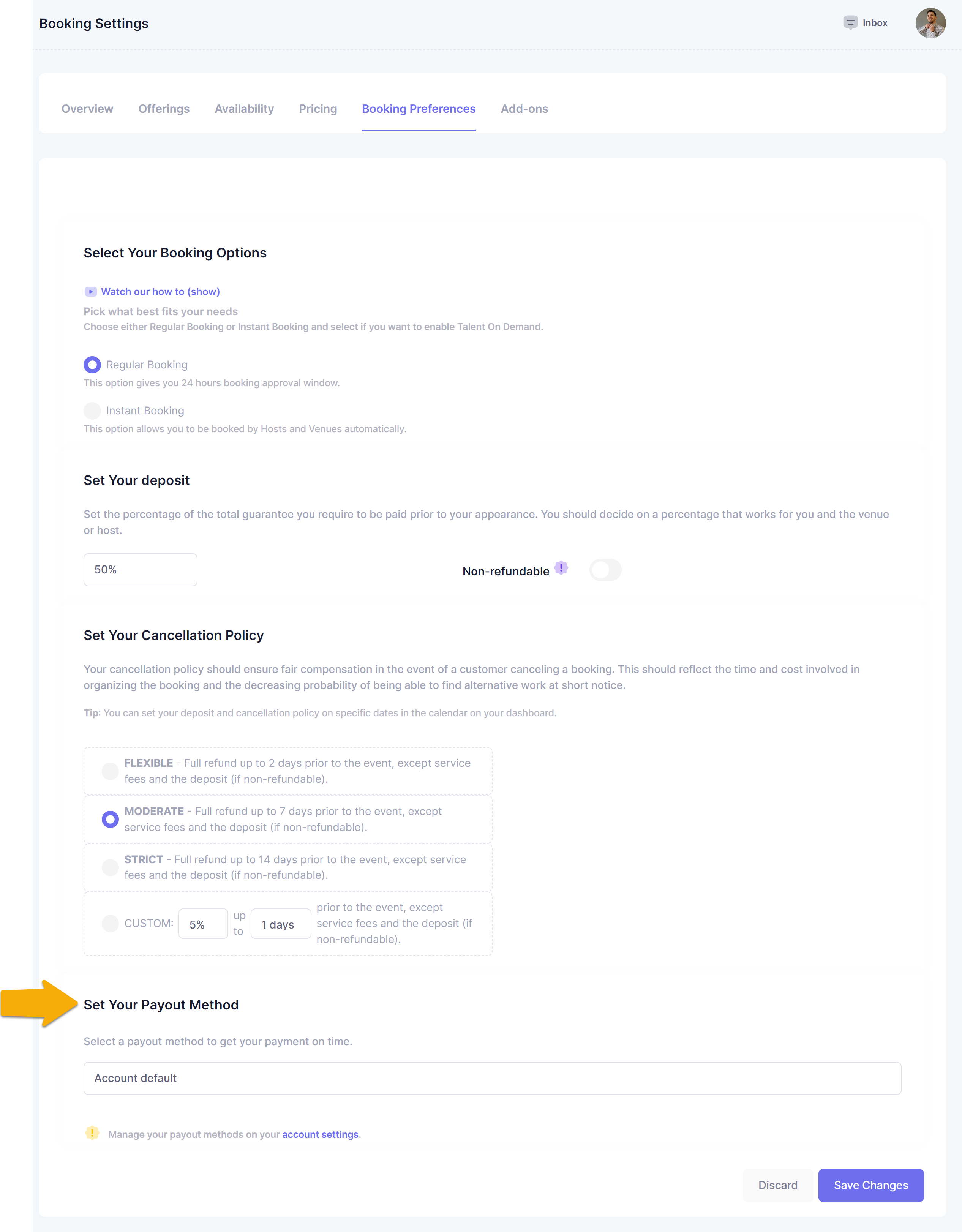Open the Account default payout dropdown

(x=492, y=1078)
